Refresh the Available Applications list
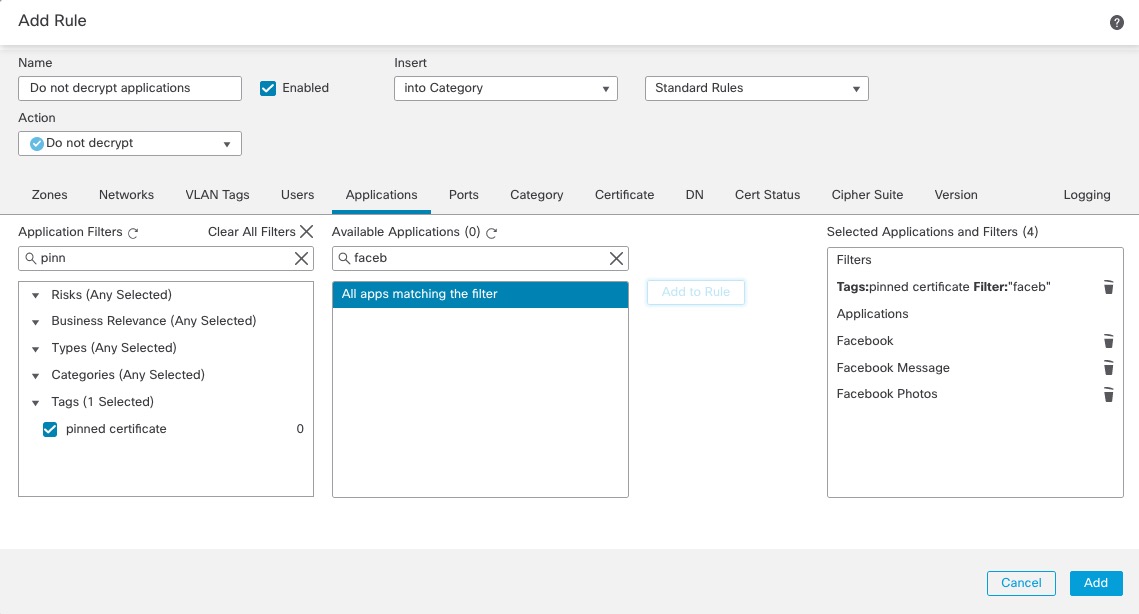 [x=491, y=232]
